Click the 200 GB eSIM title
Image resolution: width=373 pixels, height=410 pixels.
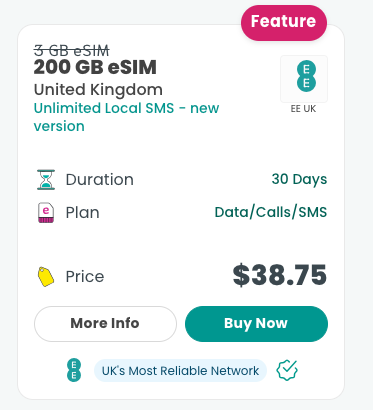click(x=95, y=67)
